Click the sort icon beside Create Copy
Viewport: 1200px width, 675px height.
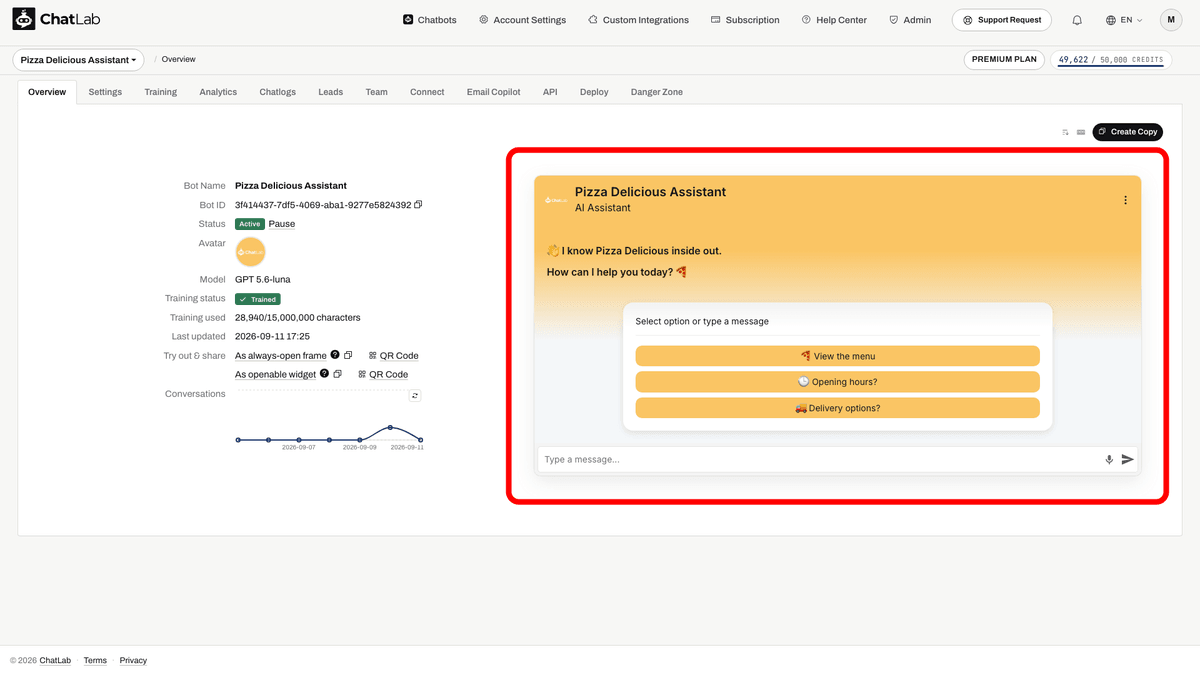(x=1066, y=132)
